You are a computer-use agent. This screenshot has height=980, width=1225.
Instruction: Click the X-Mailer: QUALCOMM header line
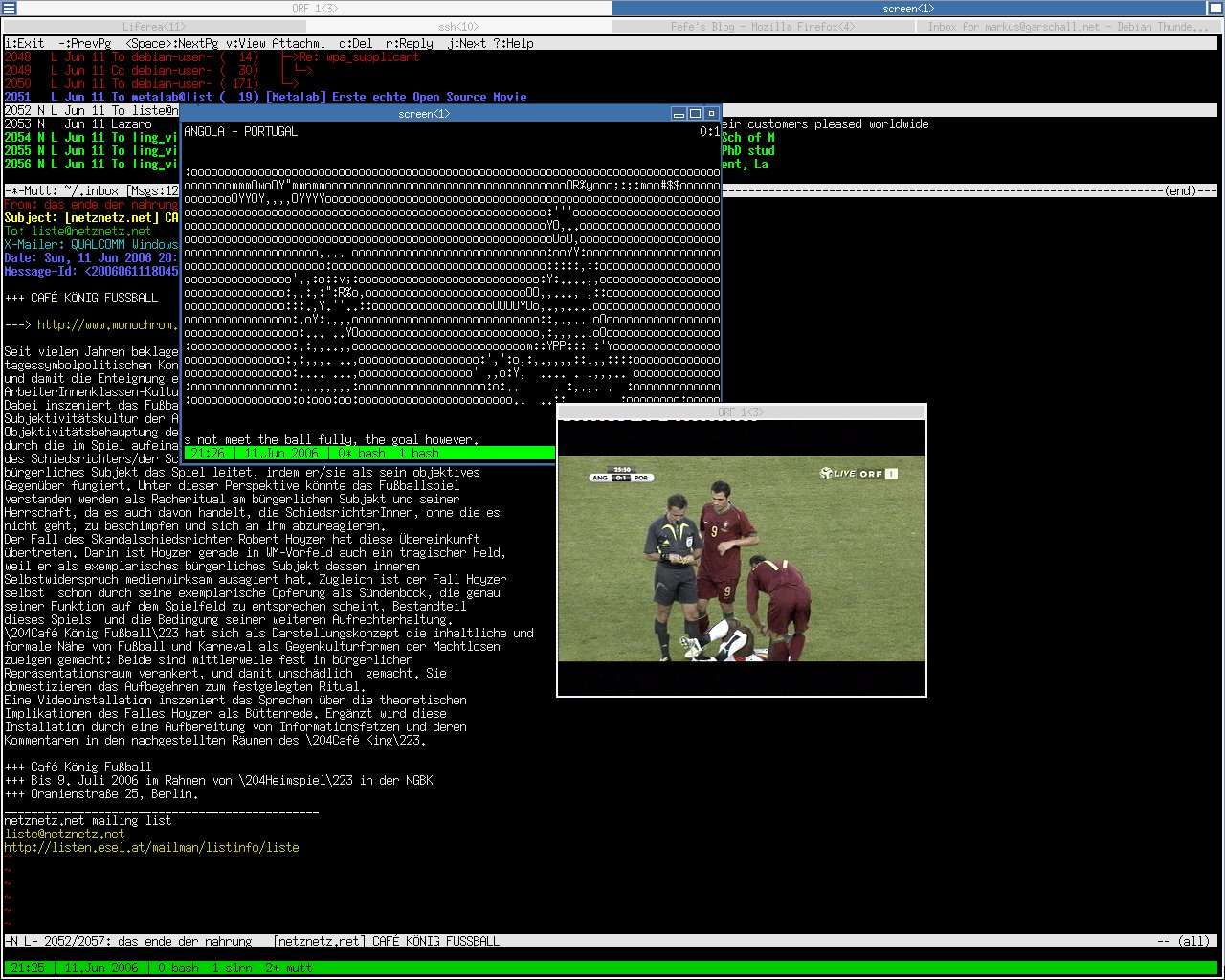(x=92, y=244)
